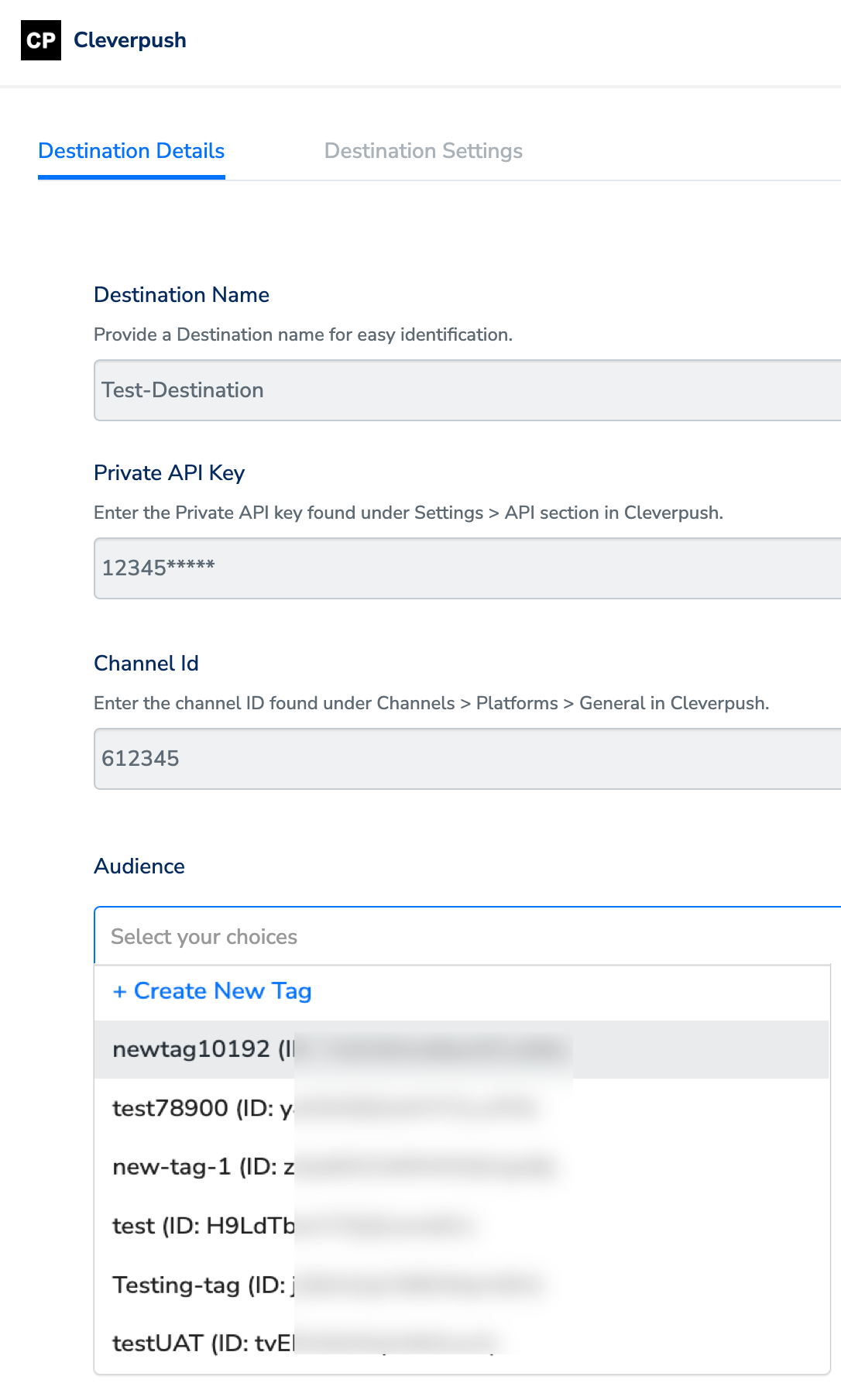841x1400 pixels.
Task: Click the Destination Name input field
Action: click(468, 390)
